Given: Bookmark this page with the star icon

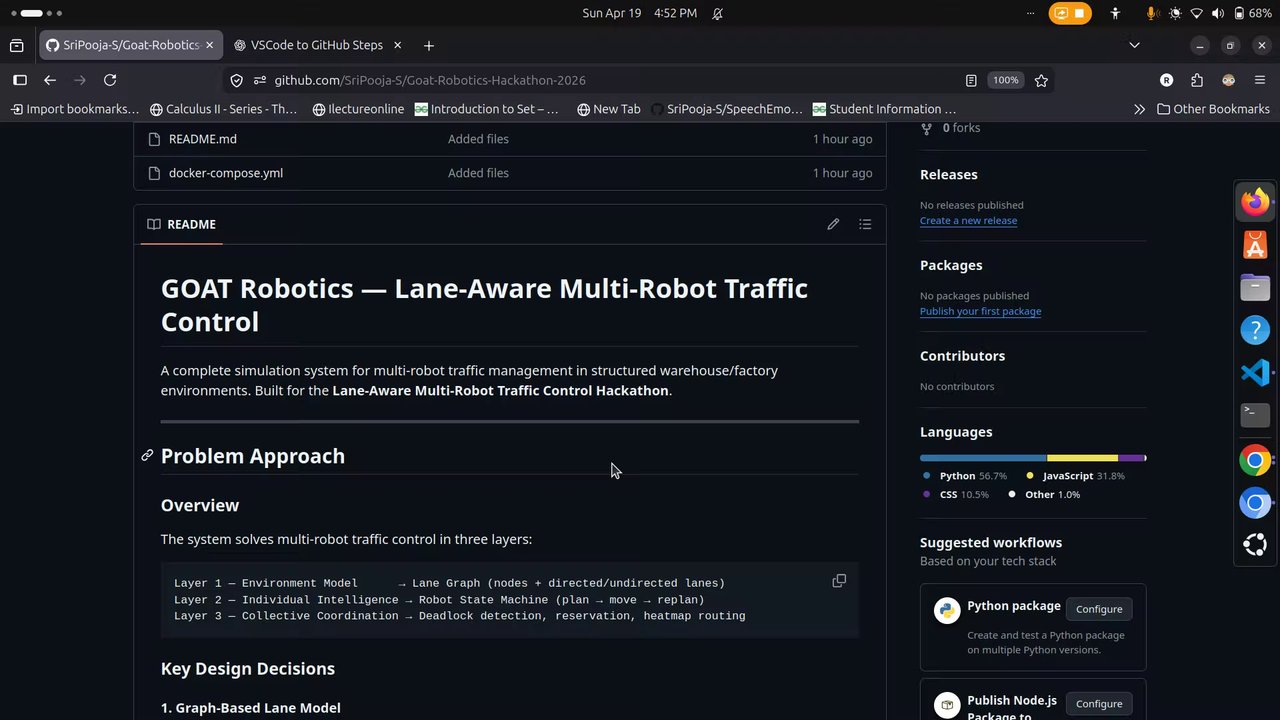Looking at the screenshot, I should click(1041, 80).
